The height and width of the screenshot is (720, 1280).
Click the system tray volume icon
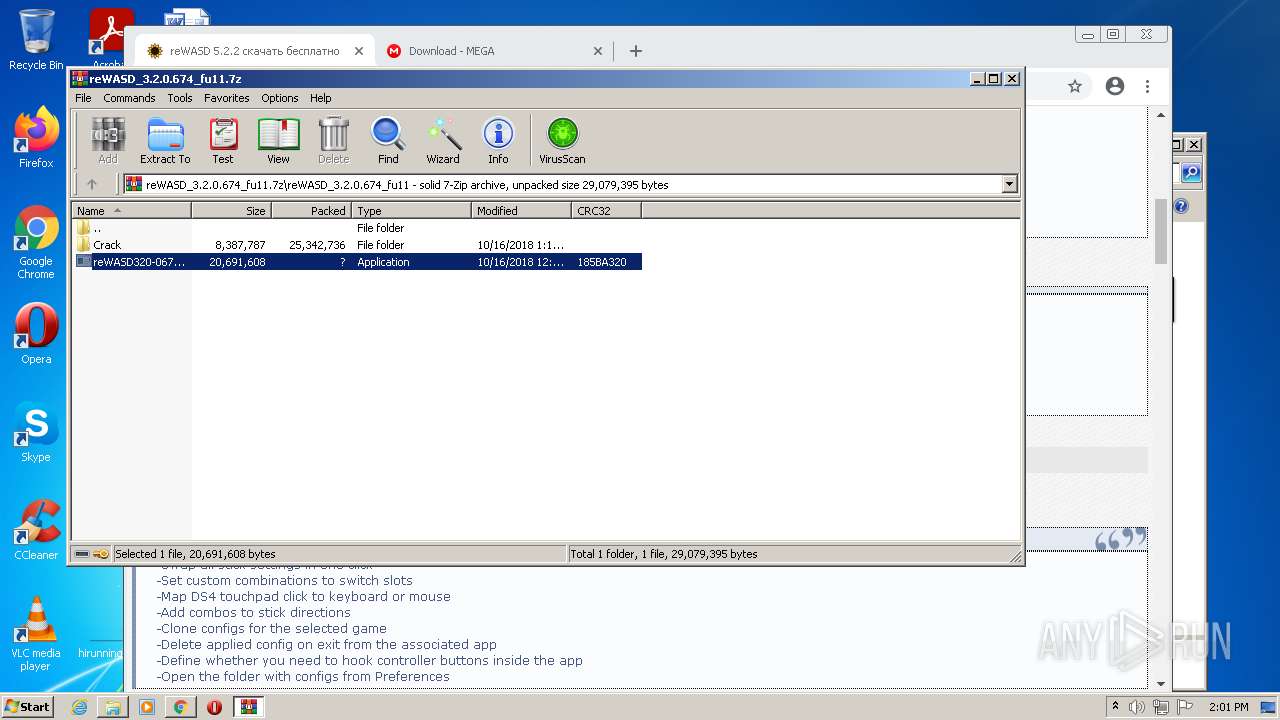pyautogui.click(x=1137, y=707)
